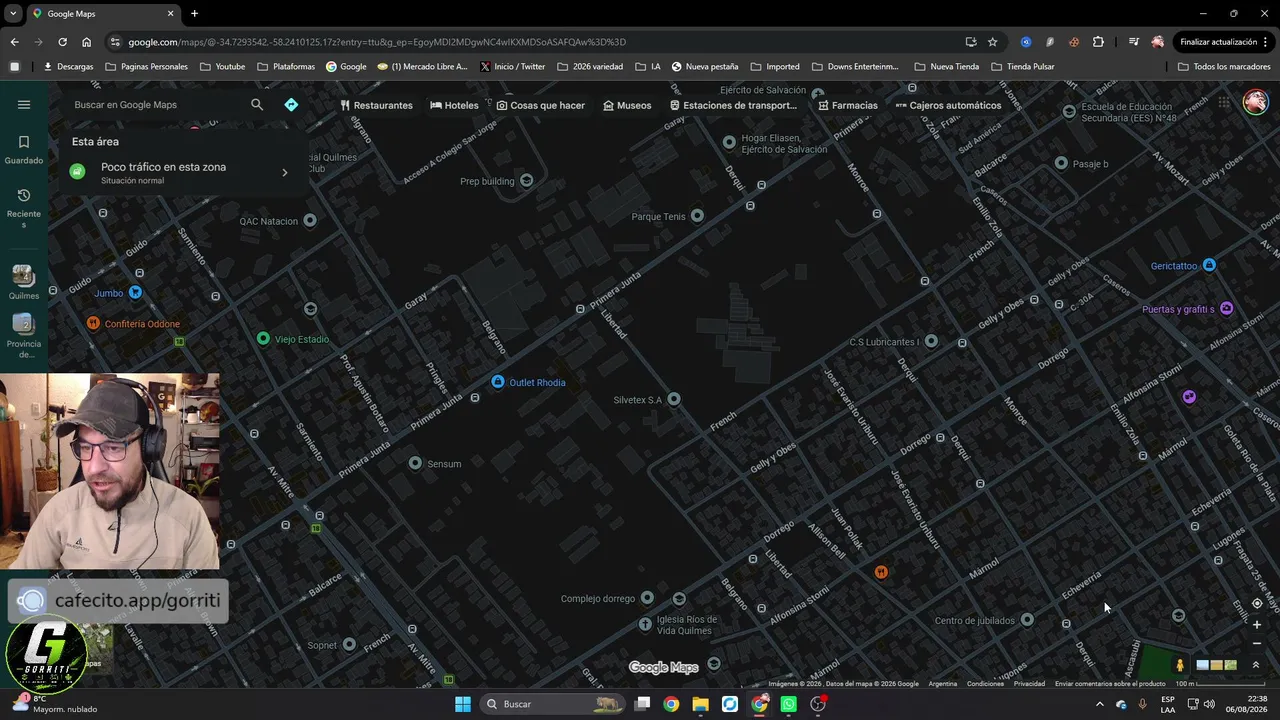Open the Windows Start menu

coord(463,704)
